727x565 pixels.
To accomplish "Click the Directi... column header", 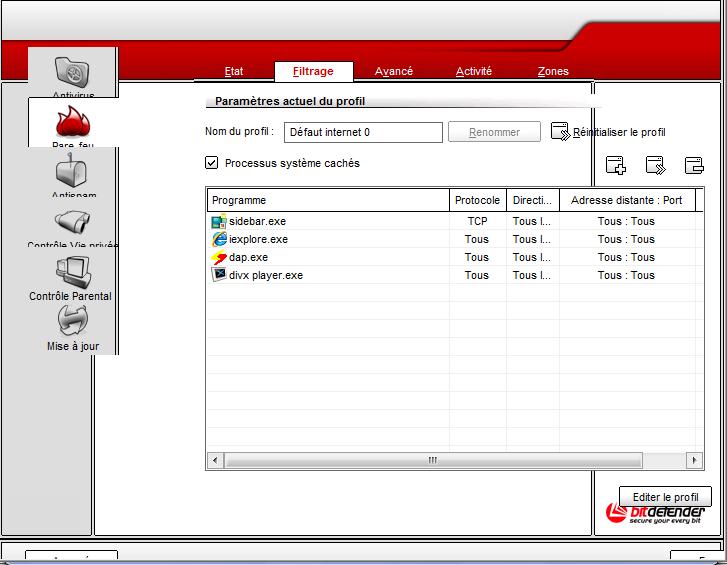I will 533,200.
